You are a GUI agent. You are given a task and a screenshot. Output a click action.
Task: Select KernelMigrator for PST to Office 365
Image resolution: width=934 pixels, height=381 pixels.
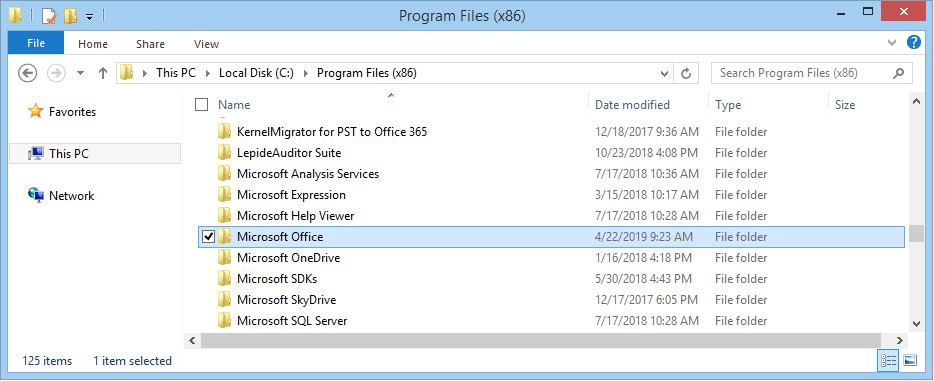coord(332,132)
